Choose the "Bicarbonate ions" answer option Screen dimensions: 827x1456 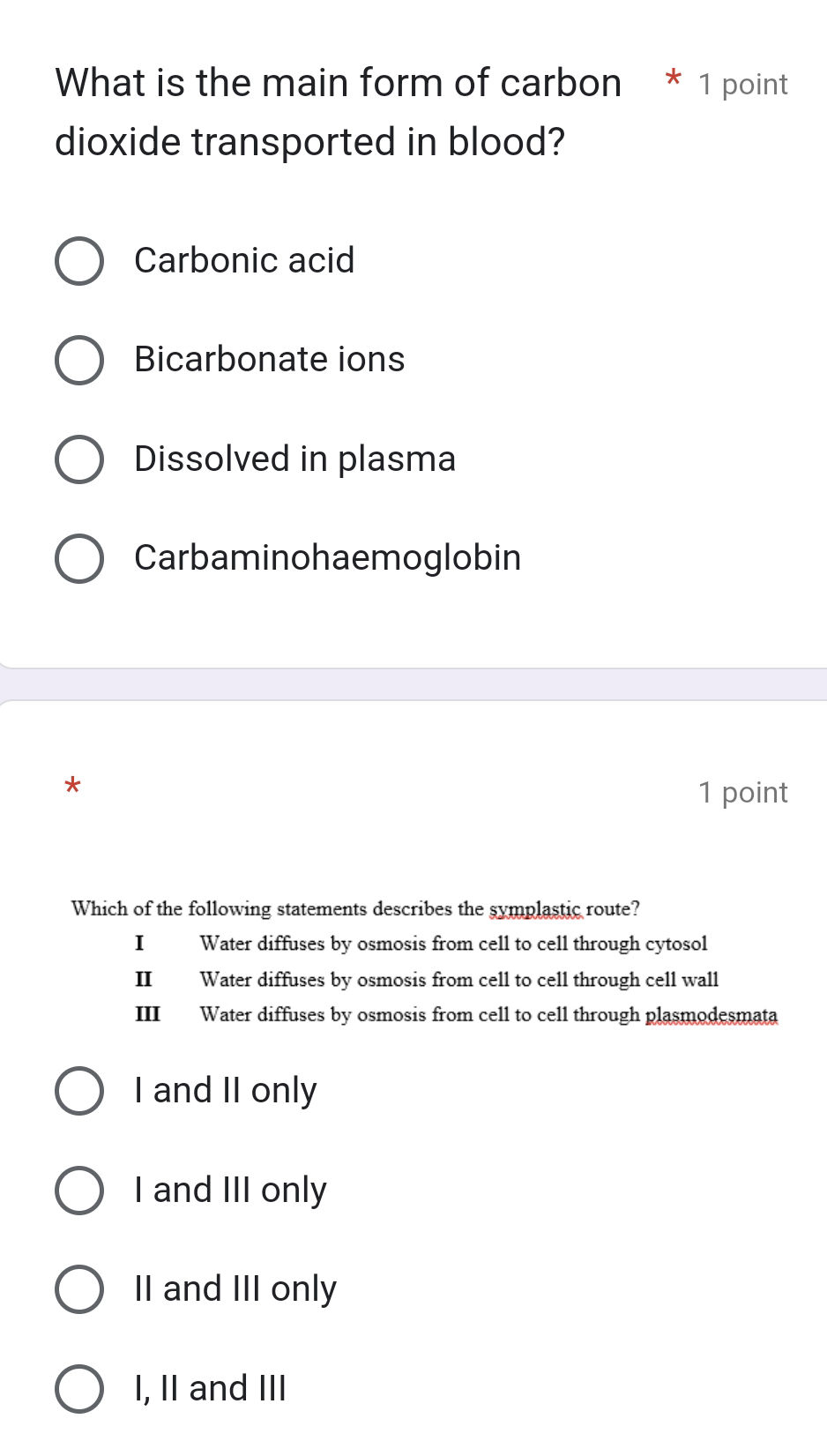click(x=79, y=360)
